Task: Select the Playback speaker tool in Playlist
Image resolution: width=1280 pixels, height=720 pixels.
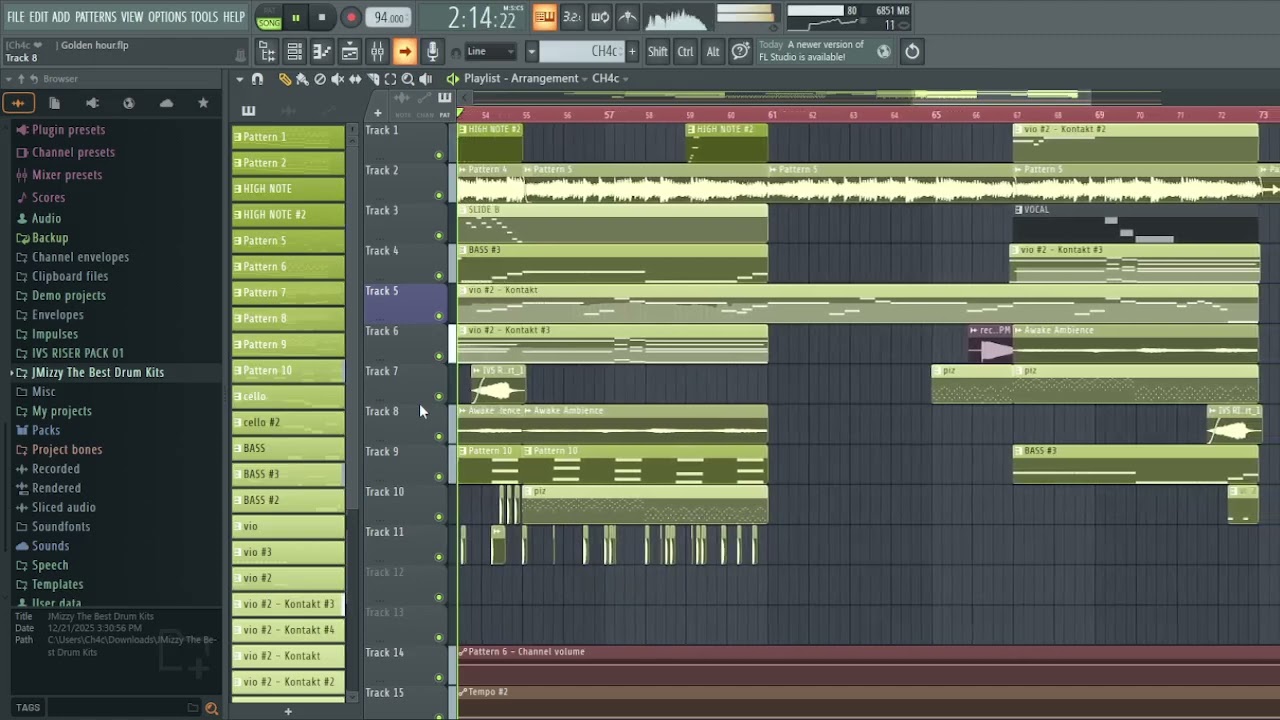Action: 426,79
